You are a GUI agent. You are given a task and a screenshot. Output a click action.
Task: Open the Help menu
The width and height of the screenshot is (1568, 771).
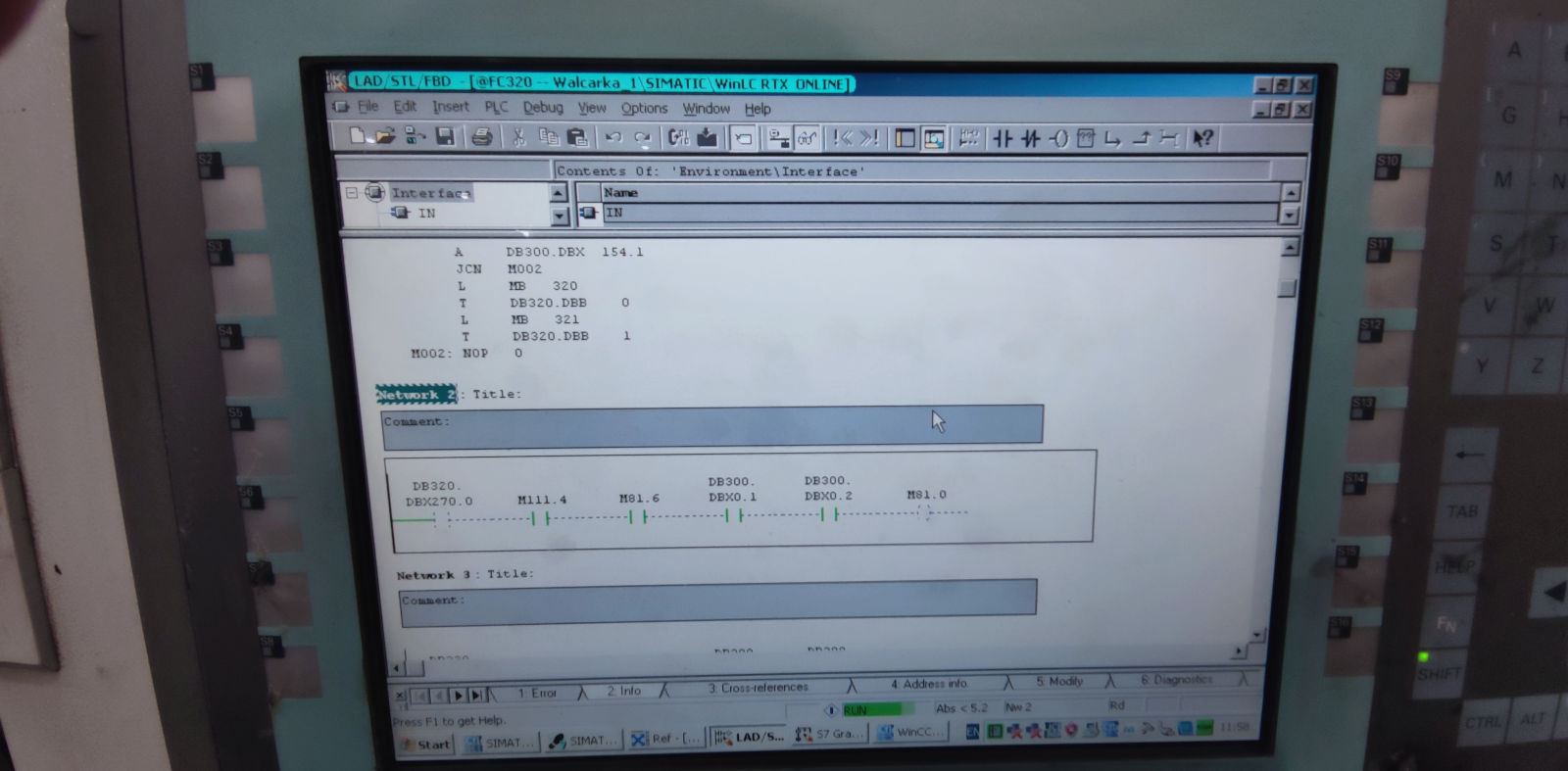click(758, 109)
